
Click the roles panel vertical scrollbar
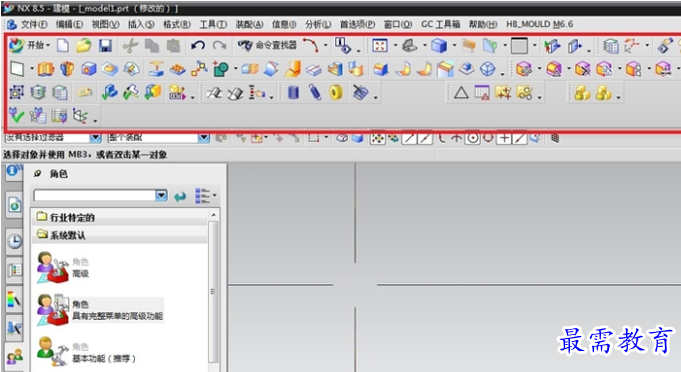point(213,291)
